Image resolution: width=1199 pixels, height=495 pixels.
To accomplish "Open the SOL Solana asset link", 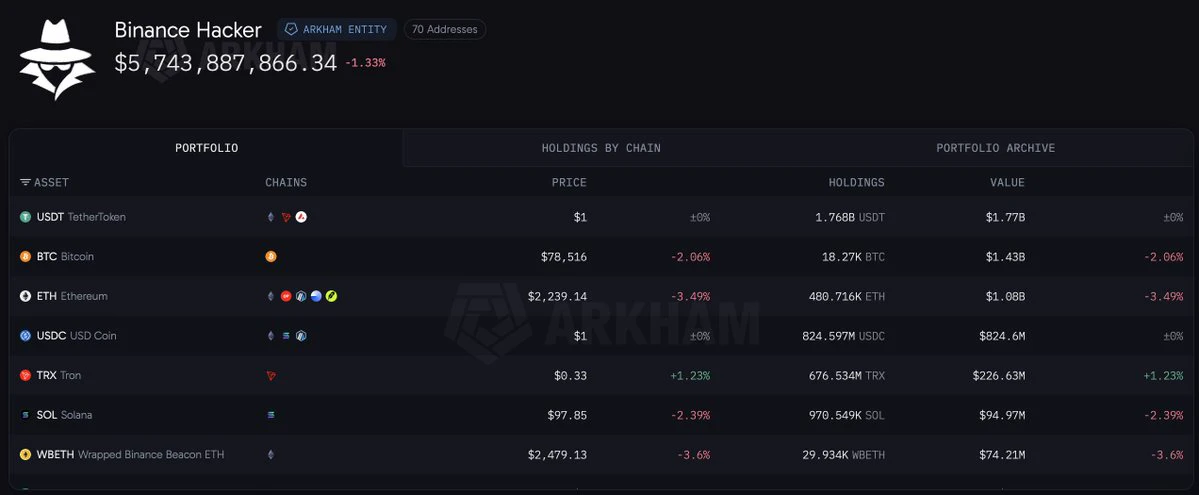I will point(63,415).
